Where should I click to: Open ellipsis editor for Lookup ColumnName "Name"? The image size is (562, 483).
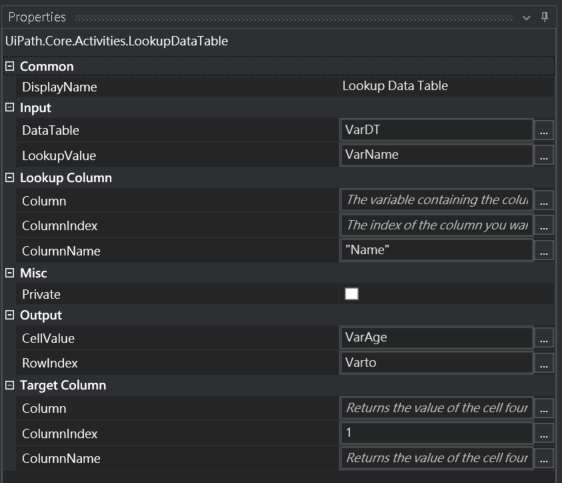coord(544,250)
